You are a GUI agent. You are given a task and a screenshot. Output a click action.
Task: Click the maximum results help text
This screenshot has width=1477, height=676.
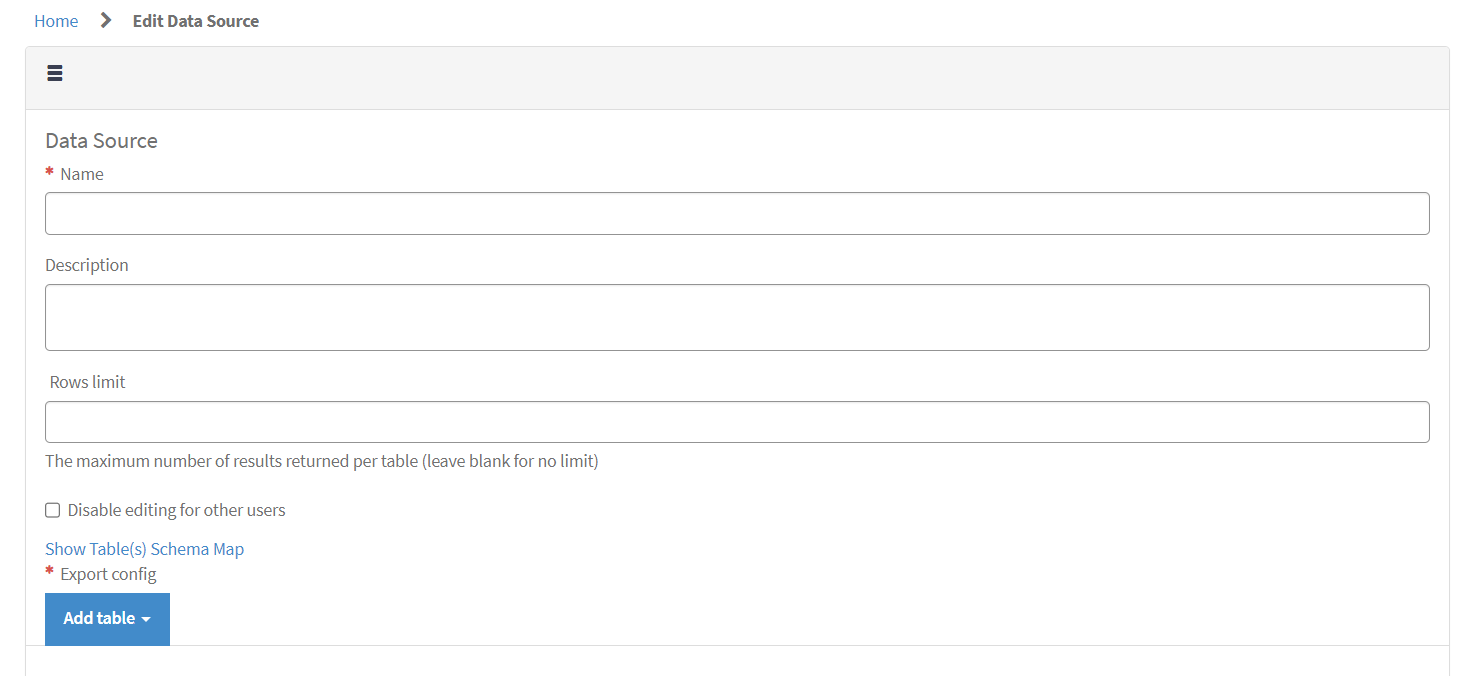click(322, 461)
